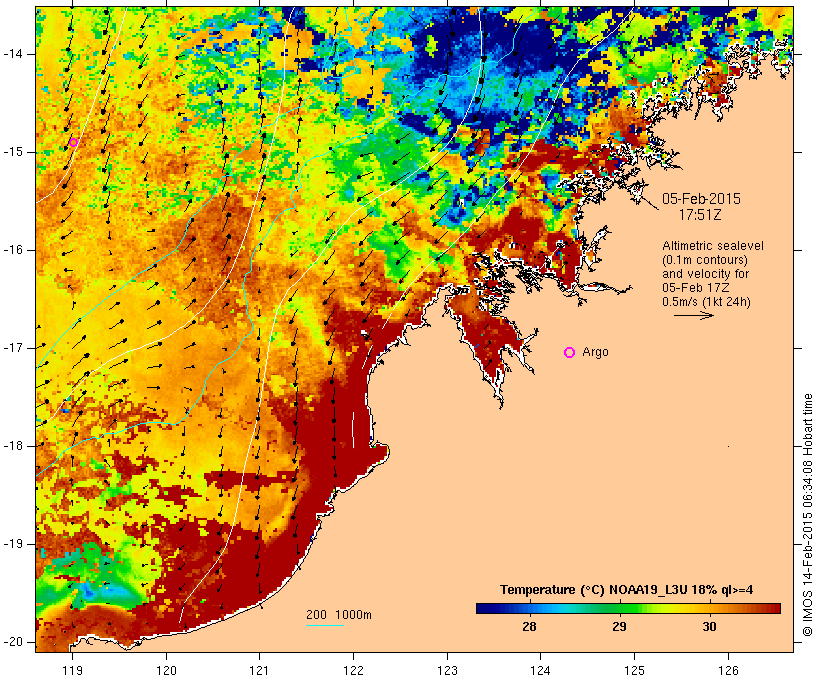The width and height of the screenshot is (820, 680).
Task: Click longitude label 119
Action: click(x=72, y=671)
